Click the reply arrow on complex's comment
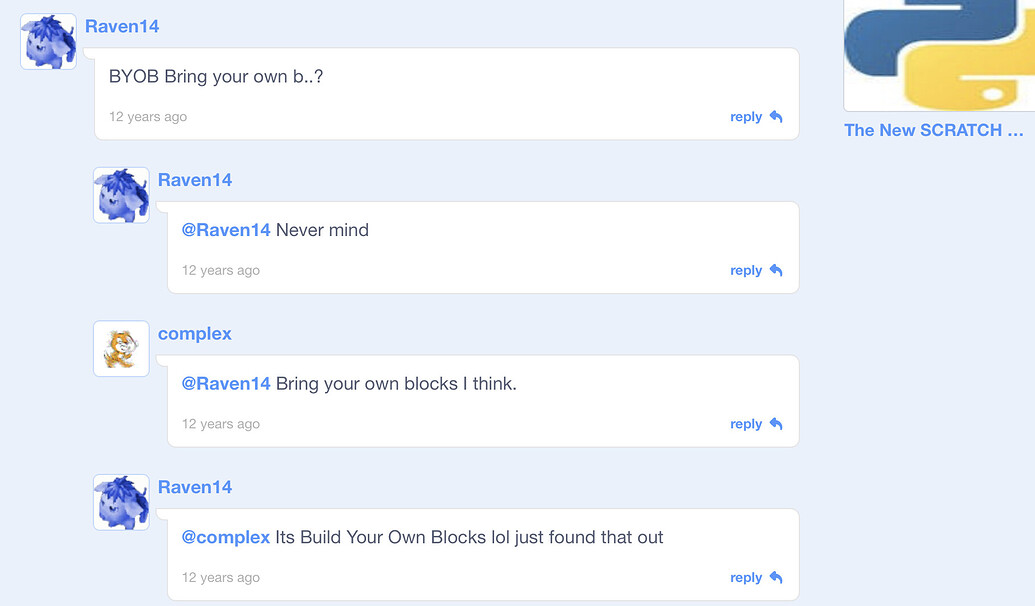 coord(778,423)
